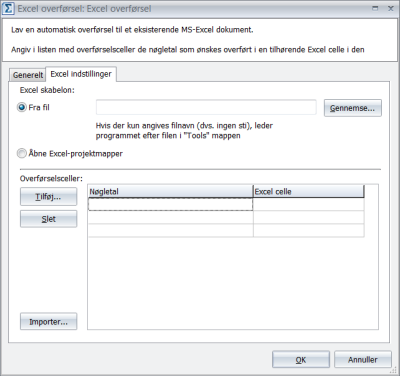This screenshot has width=400, height=376.
Task: Add a transfer cell with Tilføj
Action: pos(48,197)
